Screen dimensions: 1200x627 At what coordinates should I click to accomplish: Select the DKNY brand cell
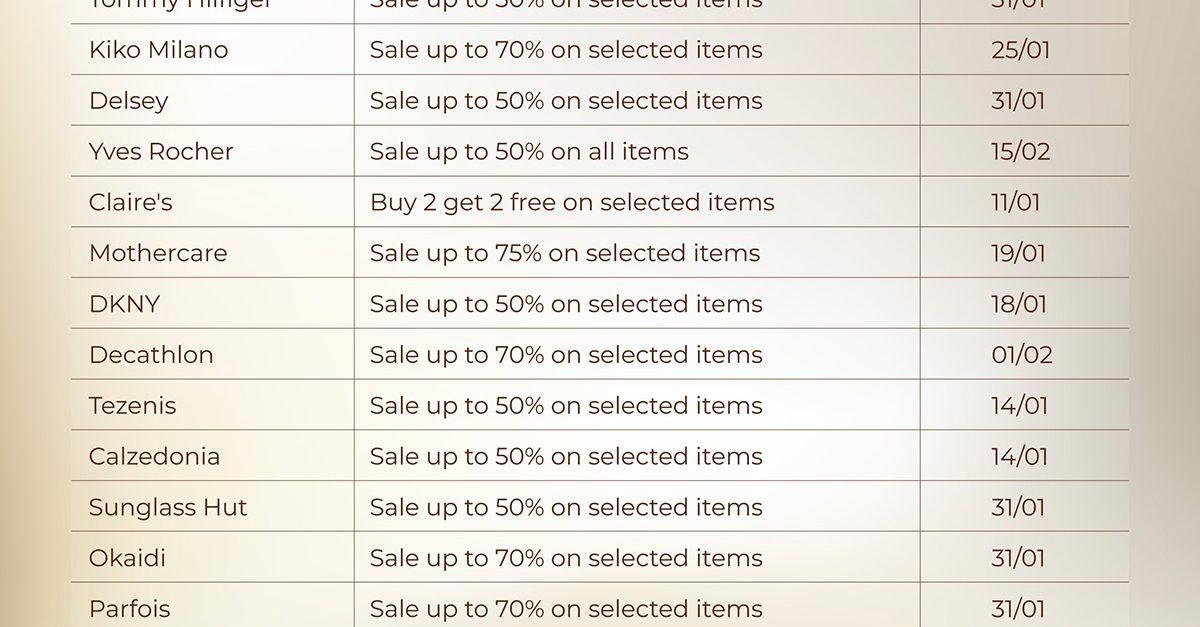click(124, 304)
